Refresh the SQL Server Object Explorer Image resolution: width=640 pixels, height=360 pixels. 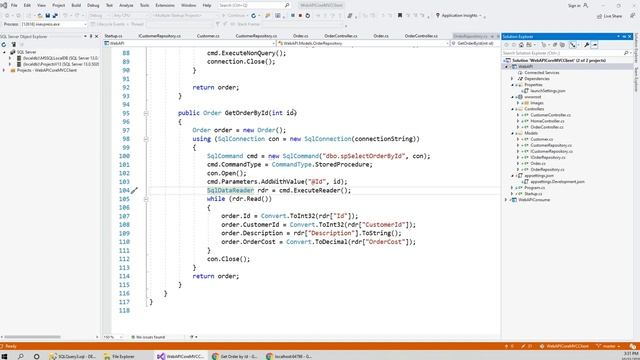pos(4,44)
